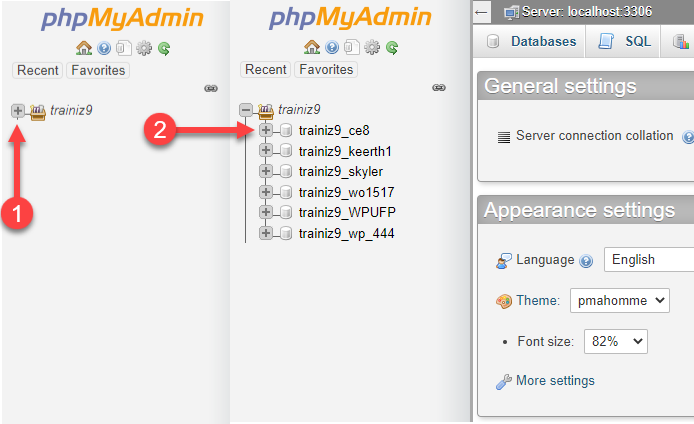Select the trainiz9_keerth1 database name
This screenshot has width=694, height=424.
pos(345,151)
